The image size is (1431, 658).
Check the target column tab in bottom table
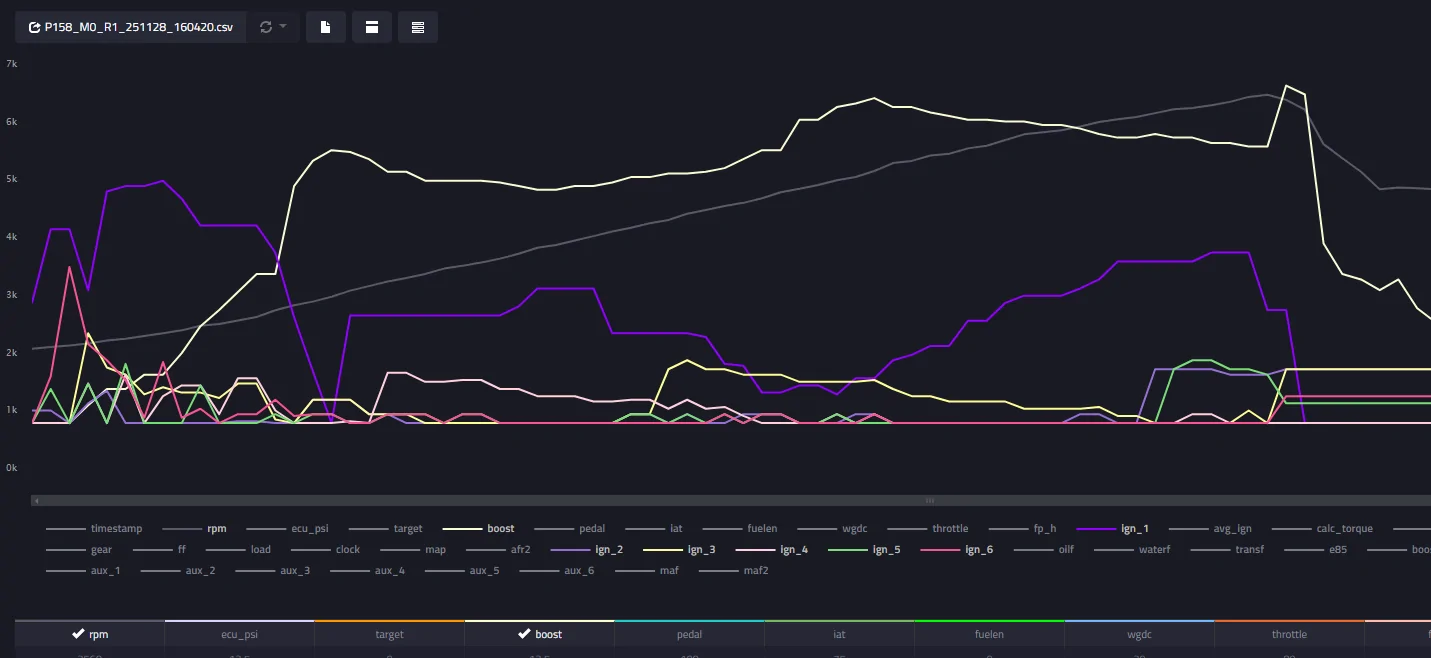[389, 634]
